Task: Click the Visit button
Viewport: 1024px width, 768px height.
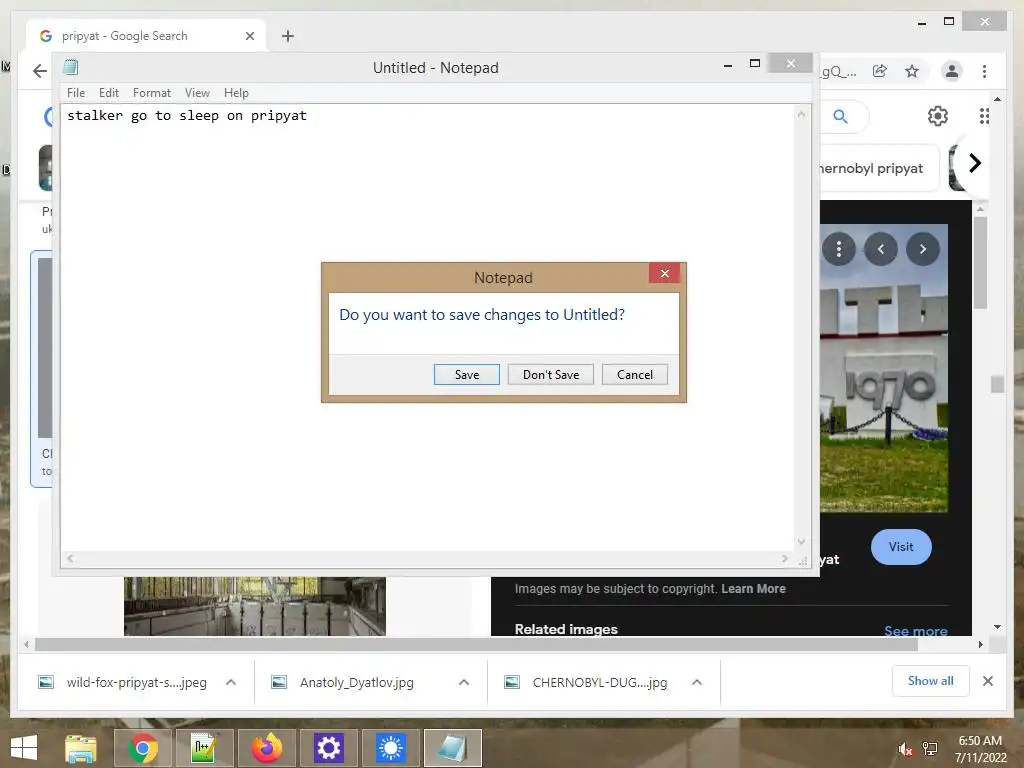Action: (901, 547)
